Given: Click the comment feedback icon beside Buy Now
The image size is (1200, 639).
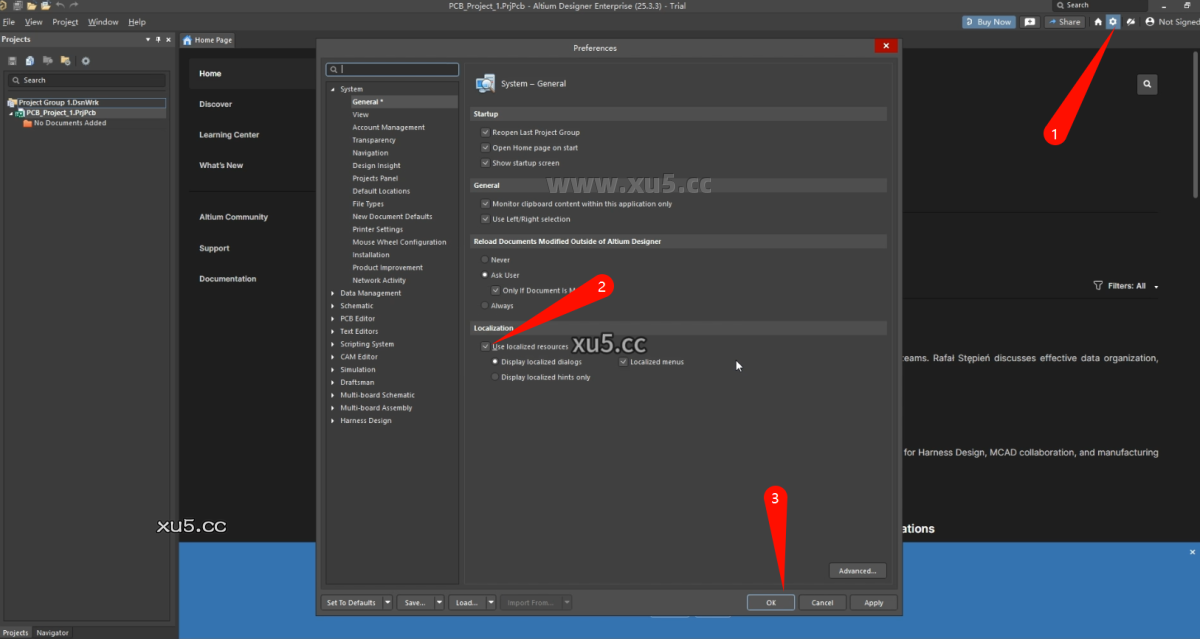Looking at the screenshot, I should [1029, 20].
